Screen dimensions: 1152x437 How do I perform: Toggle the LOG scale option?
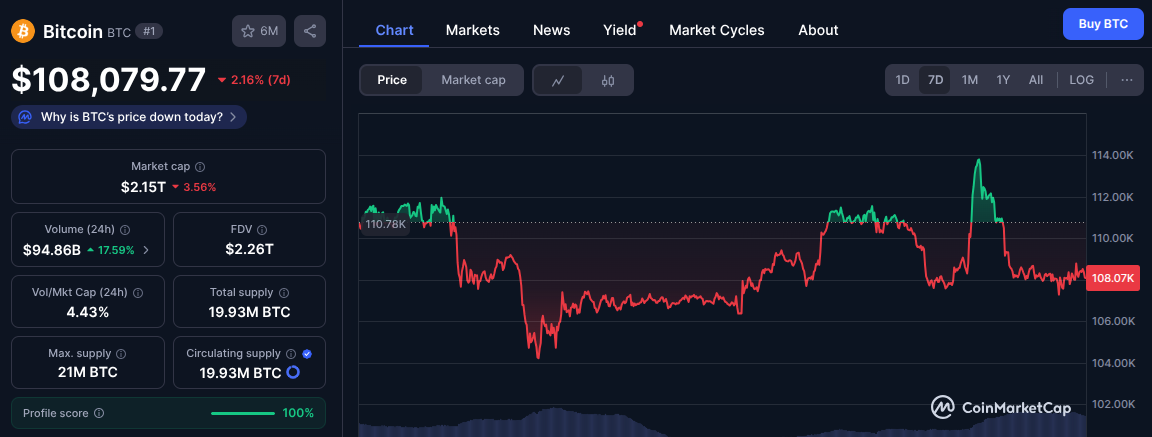(1081, 80)
